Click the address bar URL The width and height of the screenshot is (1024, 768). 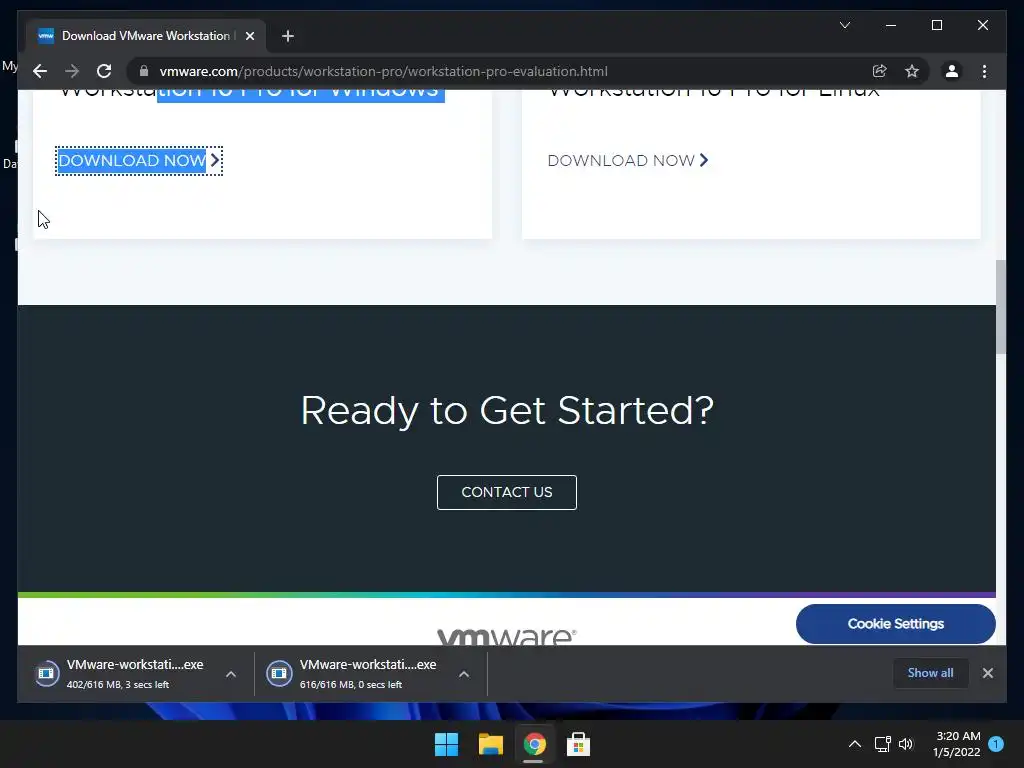point(384,71)
